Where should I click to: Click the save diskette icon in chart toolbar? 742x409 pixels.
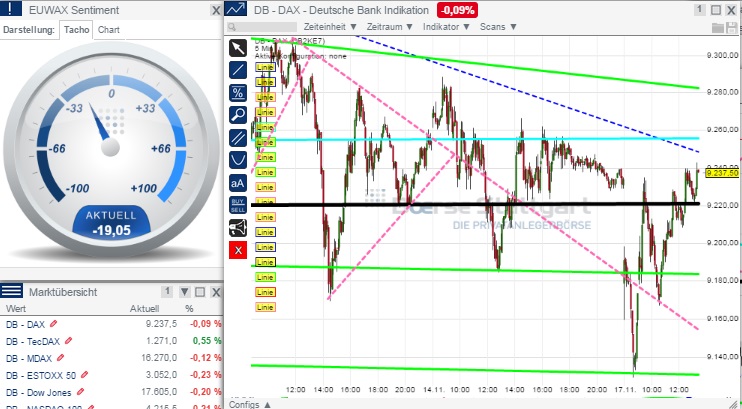732,27
